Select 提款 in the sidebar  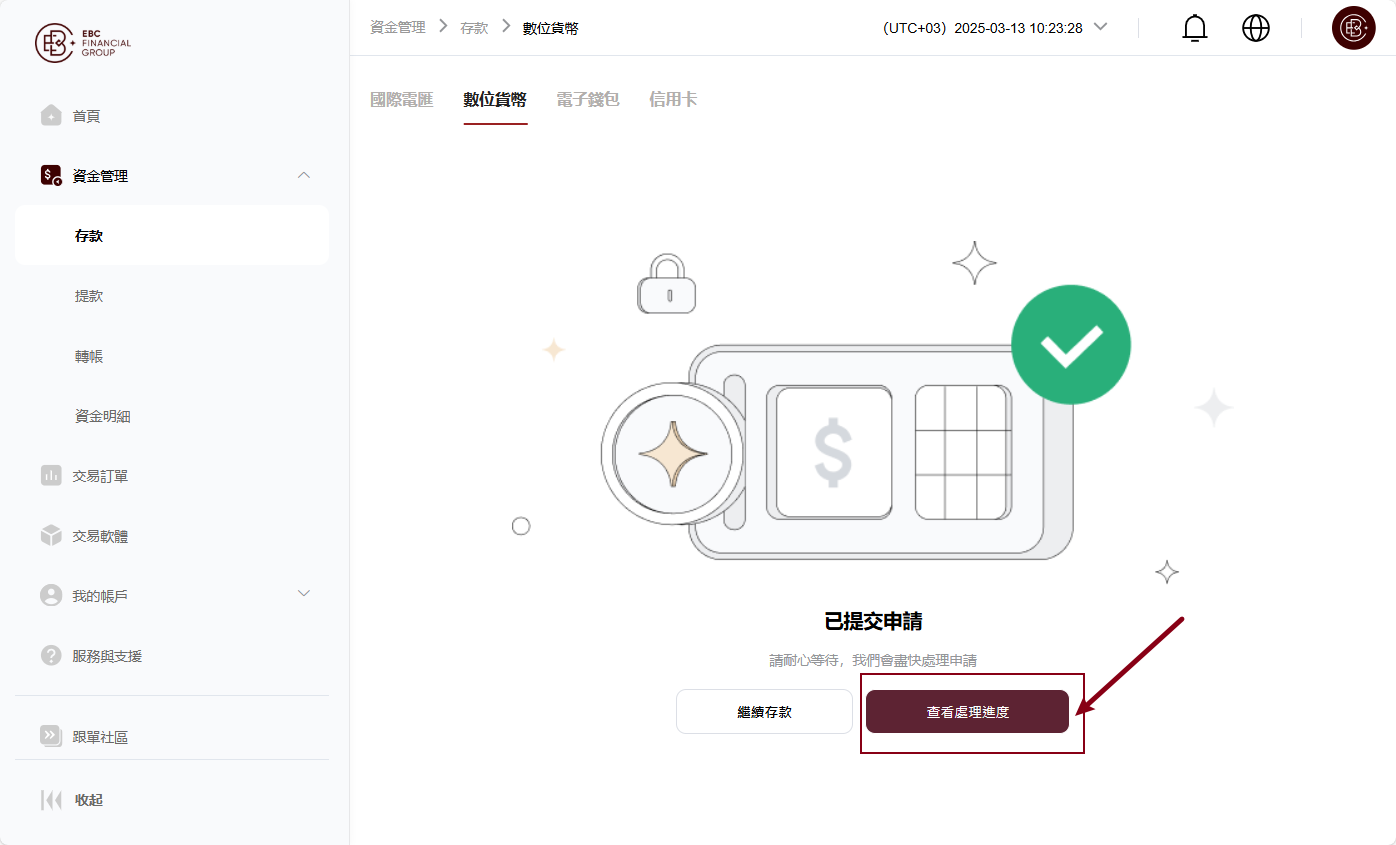click(89, 296)
